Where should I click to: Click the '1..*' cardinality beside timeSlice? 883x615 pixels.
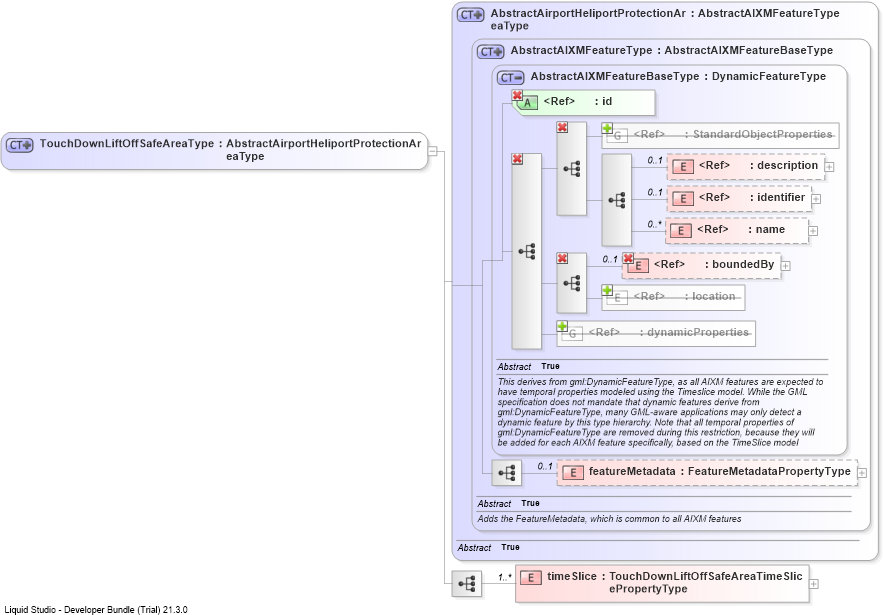(505, 577)
